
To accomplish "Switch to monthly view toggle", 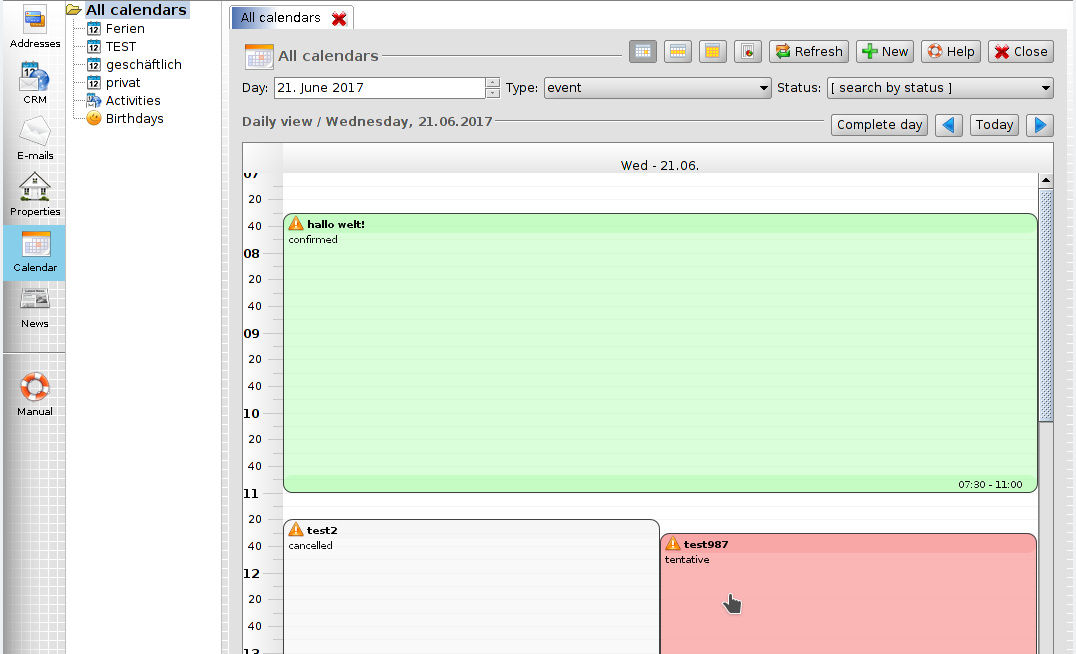I will pyautogui.click(x=712, y=52).
